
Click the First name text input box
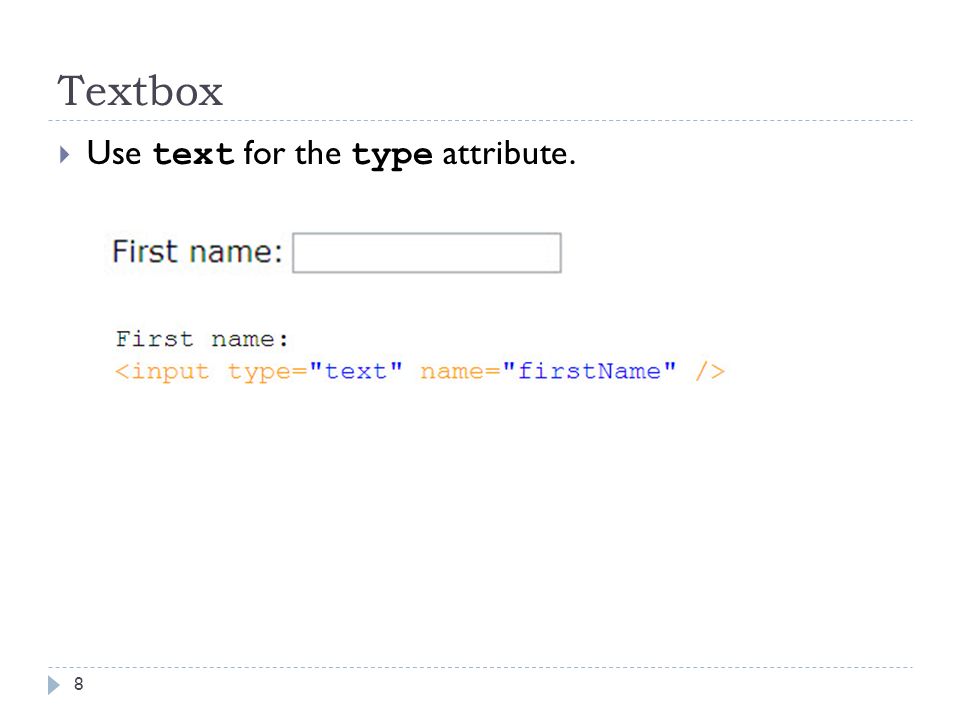pyautogui.click(x=427, y=252)
